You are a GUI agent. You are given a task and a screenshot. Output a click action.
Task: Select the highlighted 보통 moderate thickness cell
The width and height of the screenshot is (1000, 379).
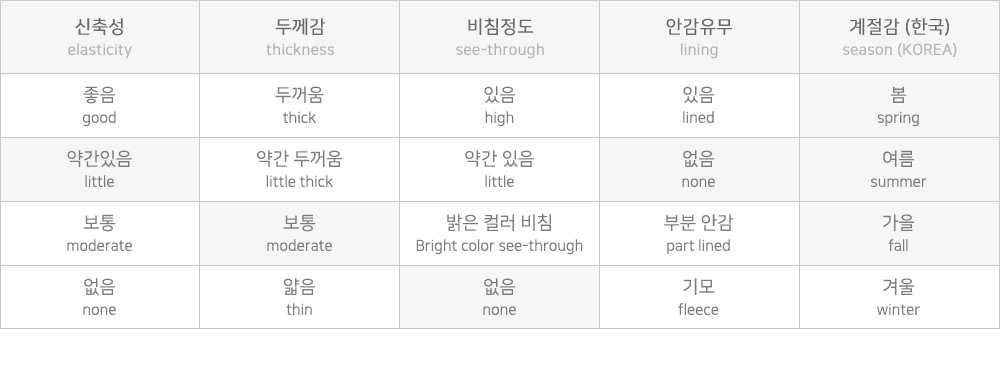tap(300, 234)
